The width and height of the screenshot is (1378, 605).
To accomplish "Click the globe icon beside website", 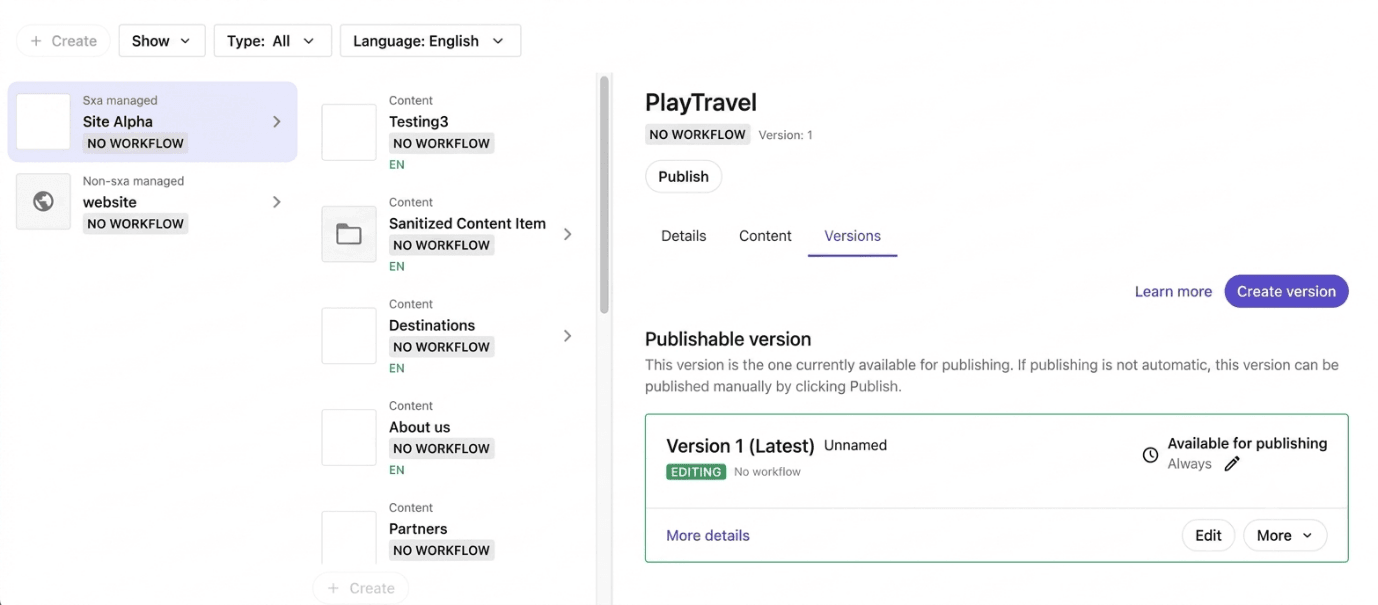I will [x=43, y=202].
